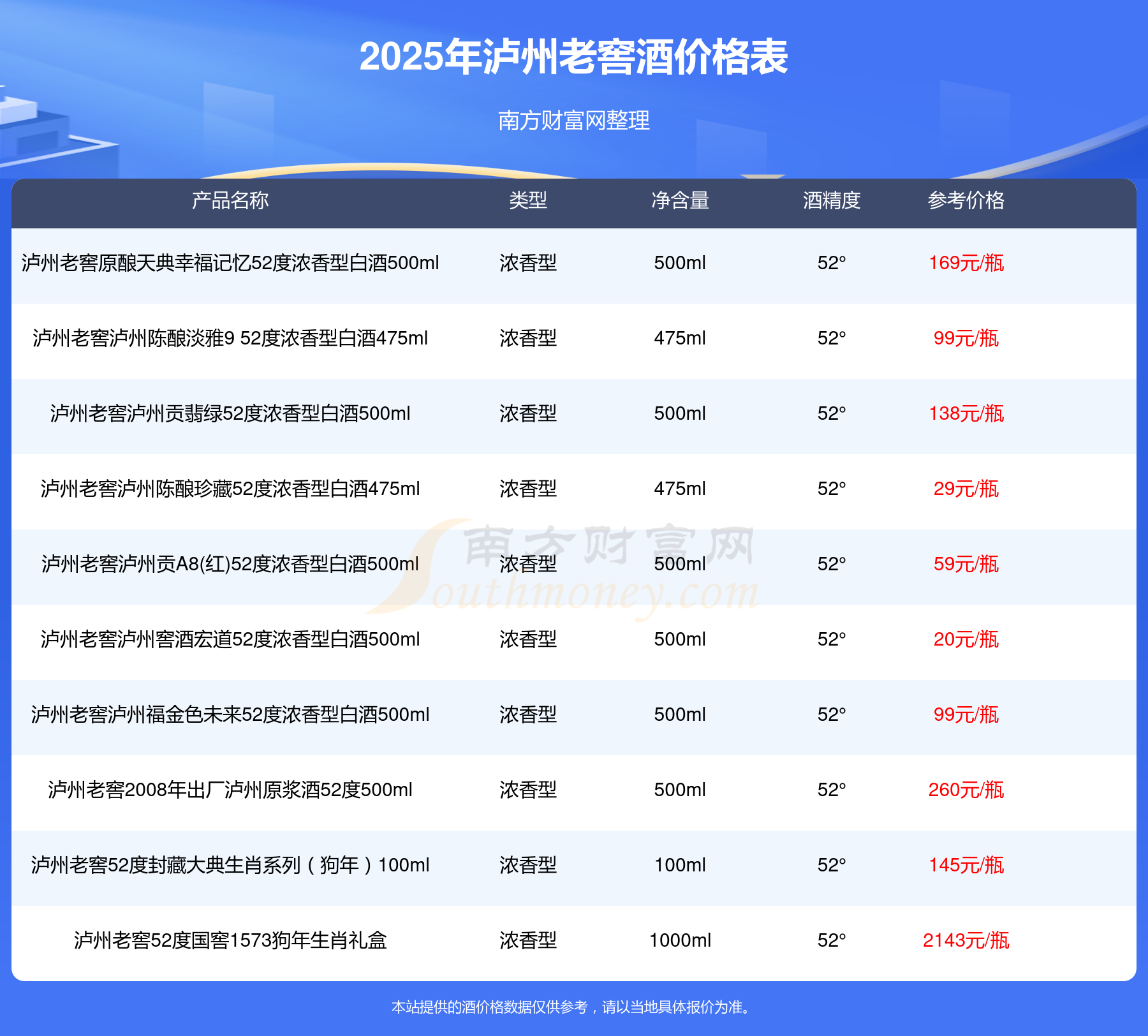Choose "52°" in the 陈酿淡雅9 row
Image resolution: width=1148 pixels, height=1036 pixels.
(832, 338)
